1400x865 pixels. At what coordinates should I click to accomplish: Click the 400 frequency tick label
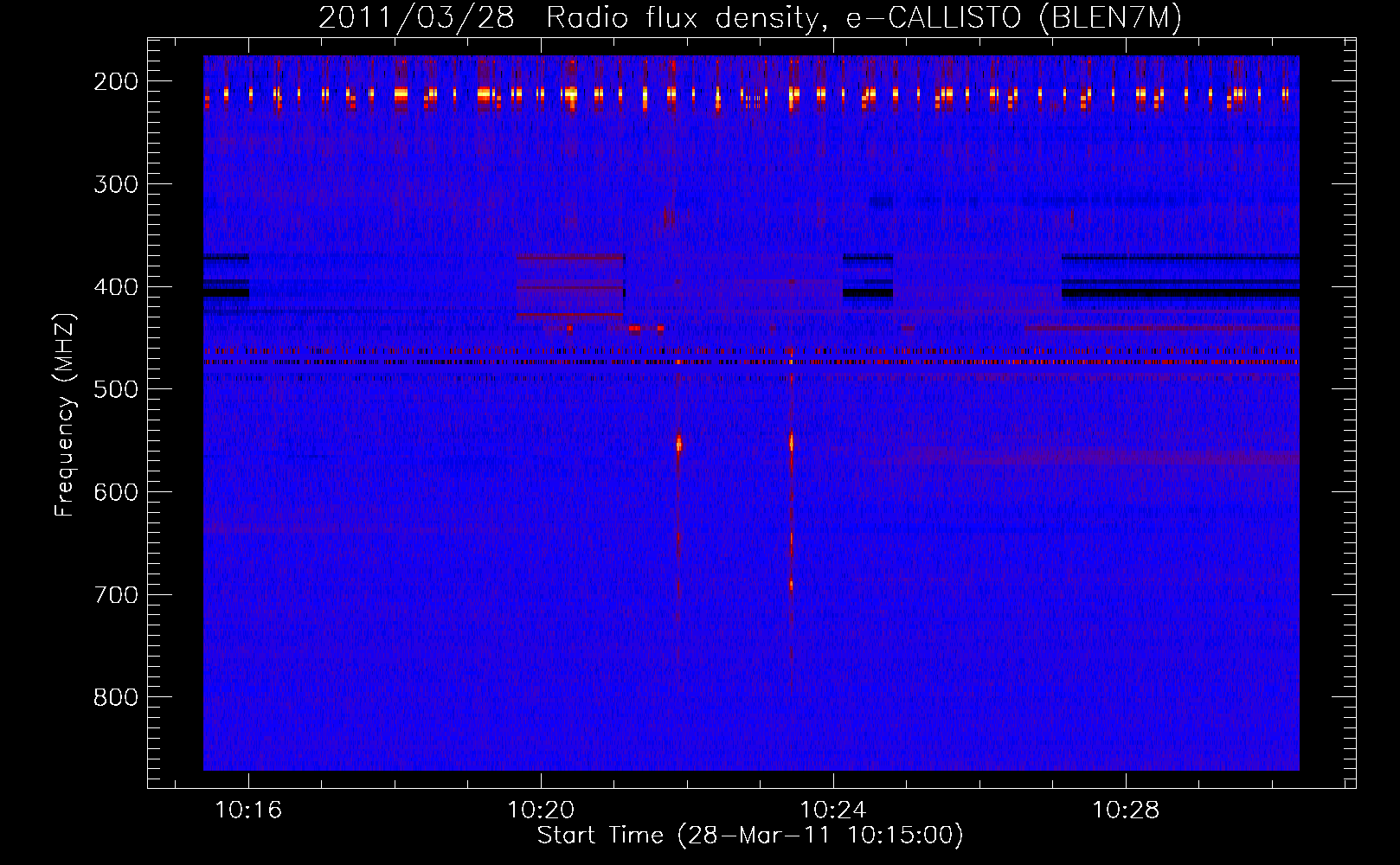[116, 287]
